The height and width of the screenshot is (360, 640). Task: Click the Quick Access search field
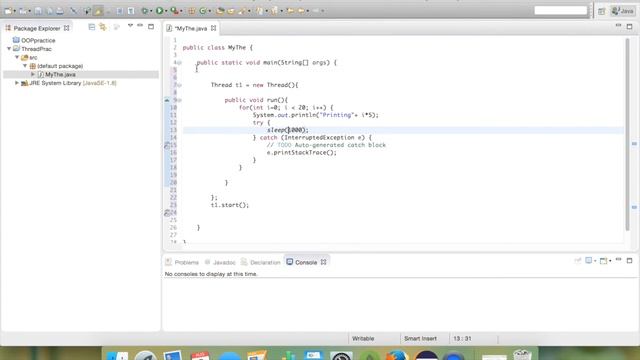tap(560, 10)
